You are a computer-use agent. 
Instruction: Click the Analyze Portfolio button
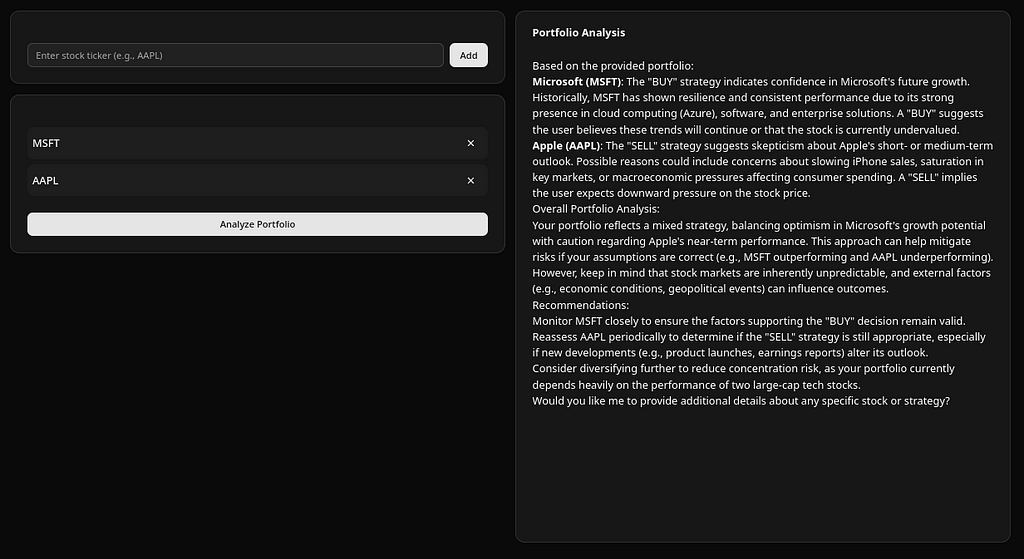pyautogui.click(x=257, y=224)
